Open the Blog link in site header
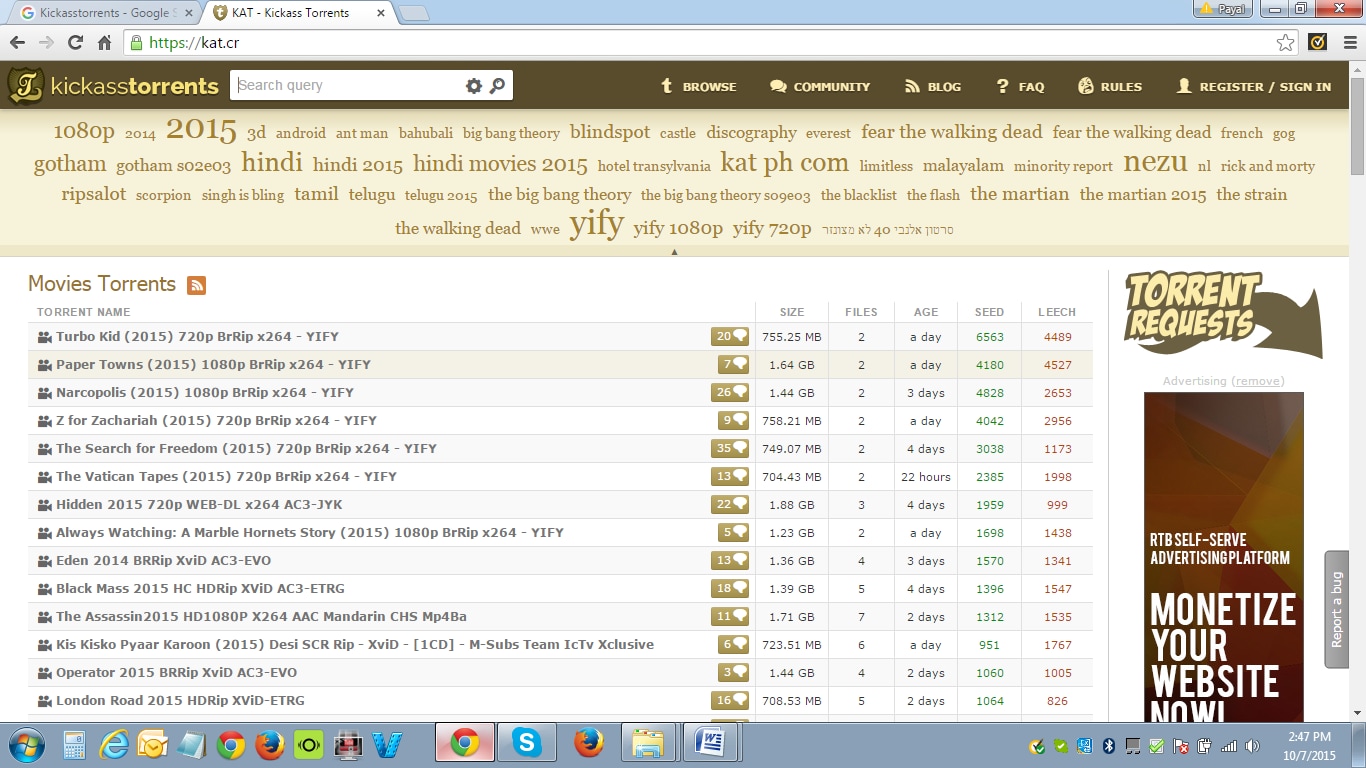 [933, 87]
